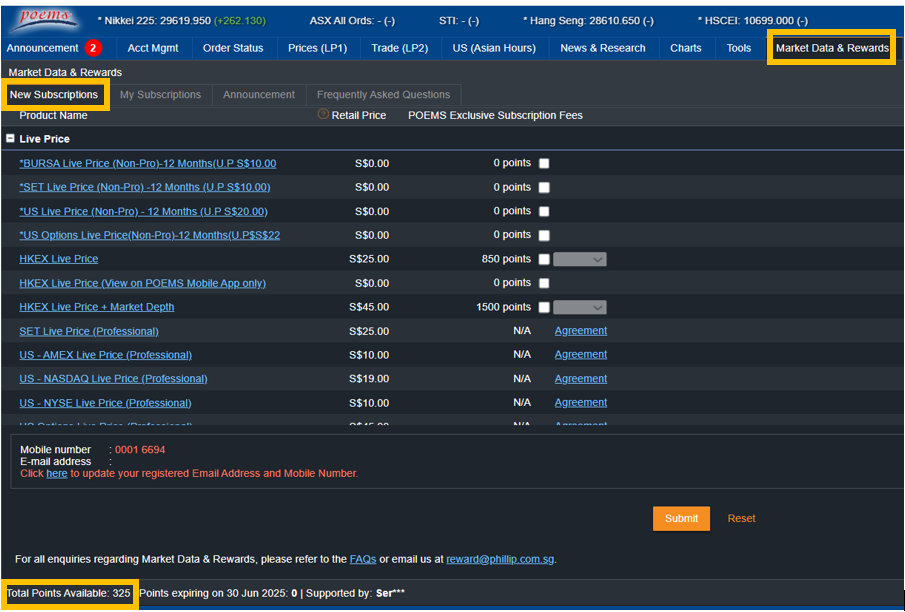This screenshot has height=612, width=905.
Task: Open the US - AMEX Live Price (Professional) link
Action: click(106, 355)
